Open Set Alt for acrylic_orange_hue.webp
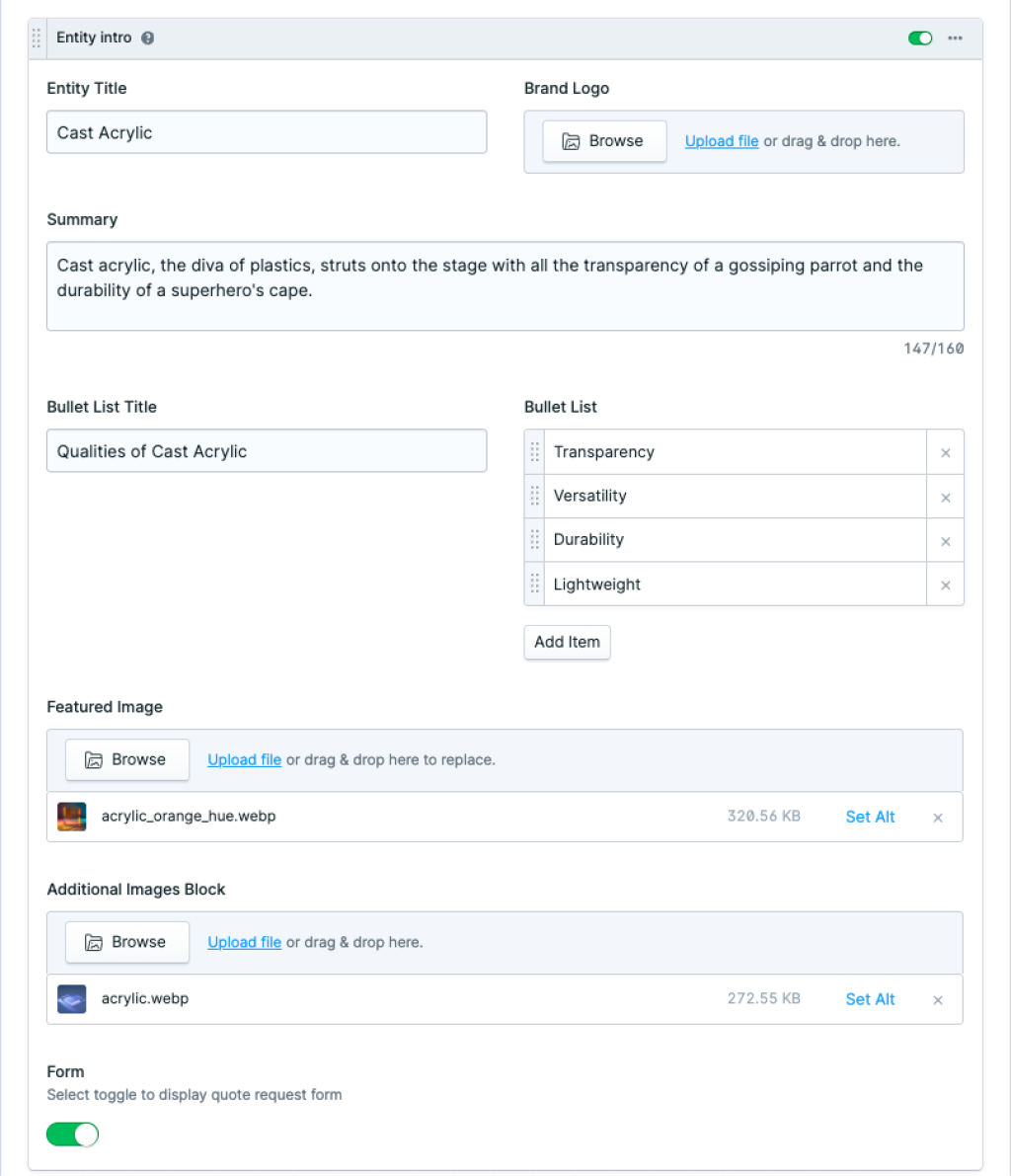The width and height of the screenshot is (1011, 1176). pyautogui.click(x=869, y=817)
